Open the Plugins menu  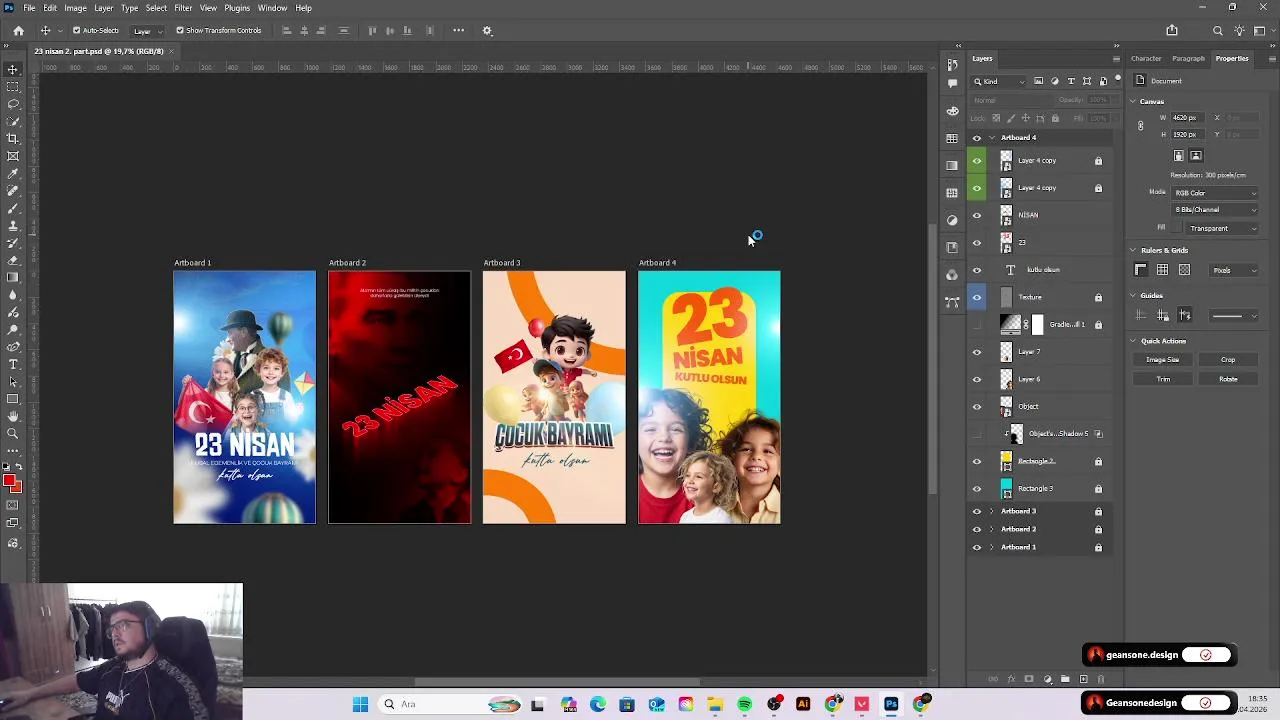coord(237,8)
